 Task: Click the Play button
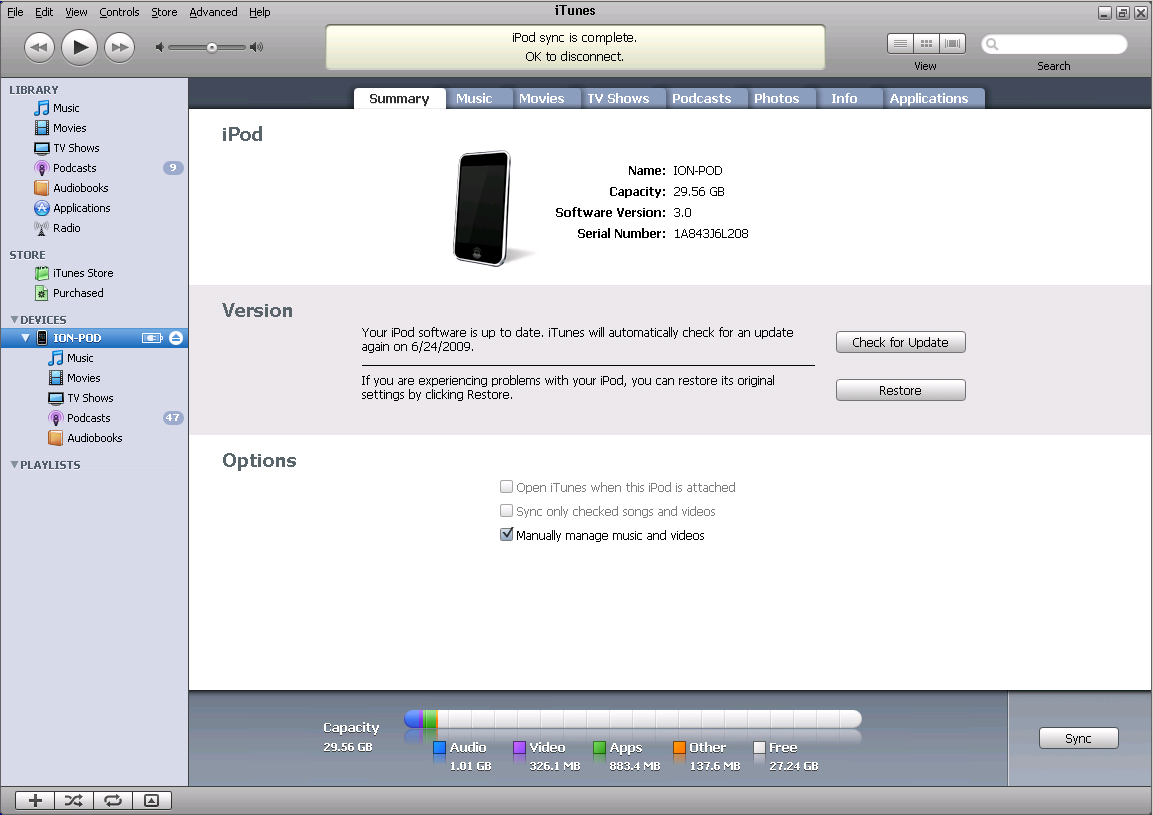click(x=79, y=48)
